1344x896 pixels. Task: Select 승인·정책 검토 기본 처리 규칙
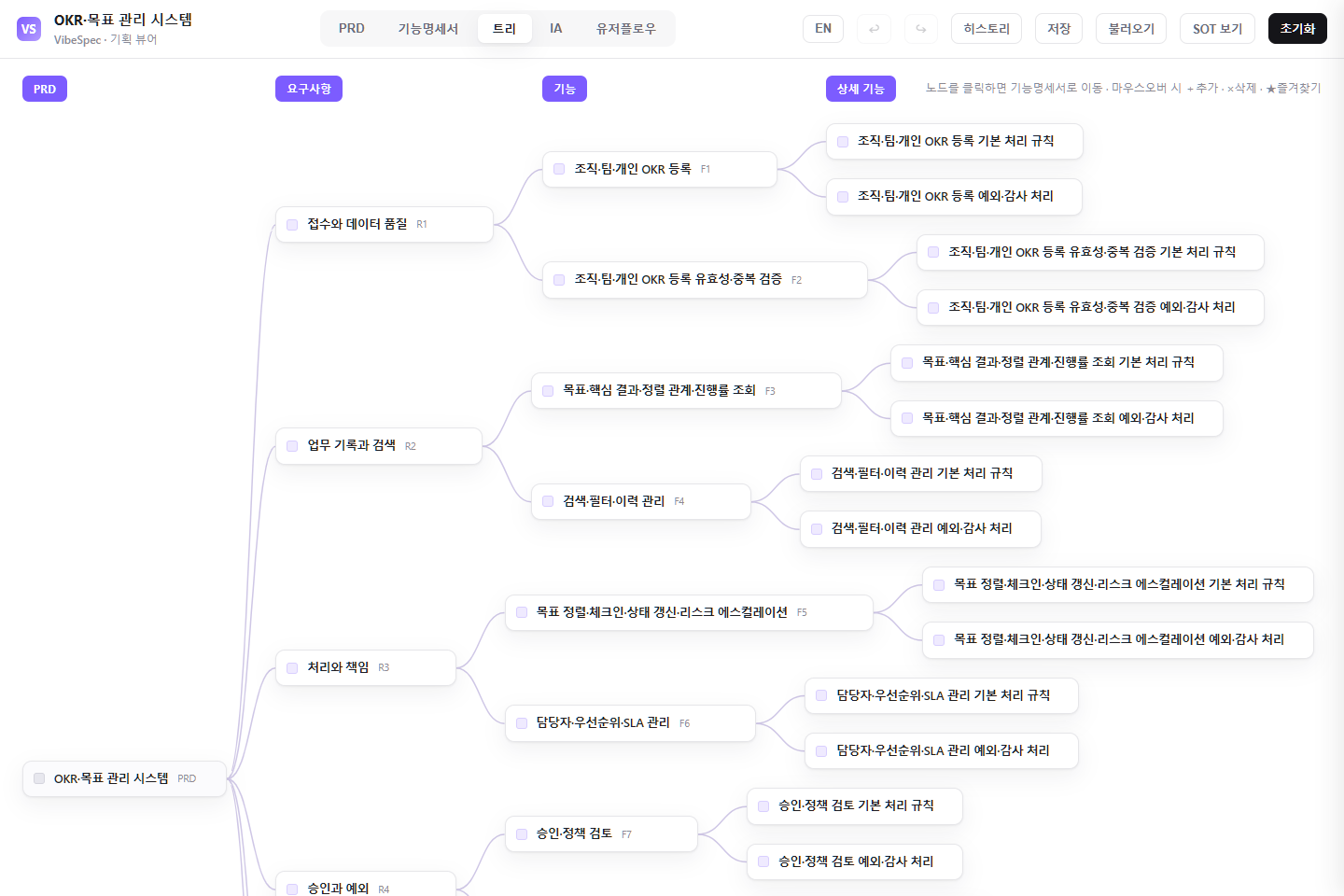(x=854, y=805)
